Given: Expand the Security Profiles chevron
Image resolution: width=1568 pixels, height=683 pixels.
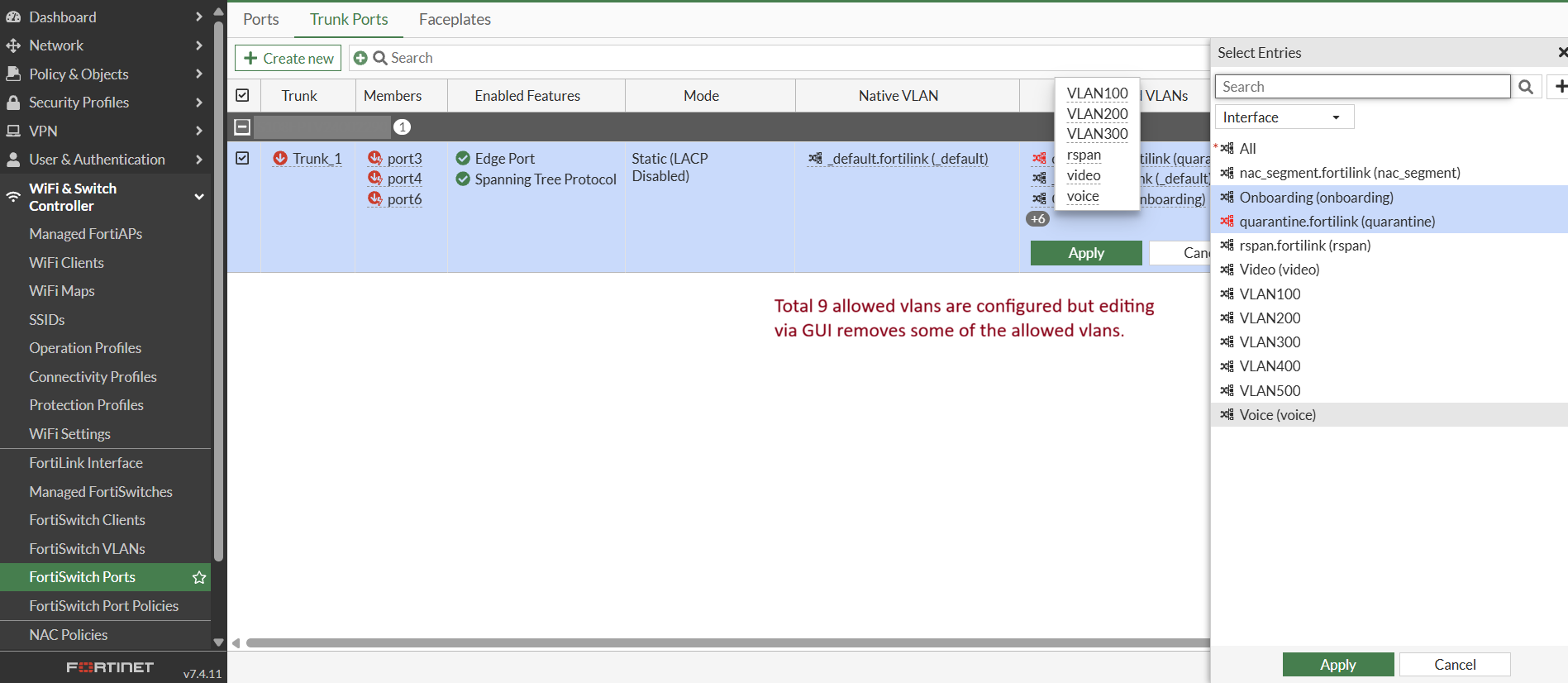Looking at the screenshot, I should click(198, 103).
